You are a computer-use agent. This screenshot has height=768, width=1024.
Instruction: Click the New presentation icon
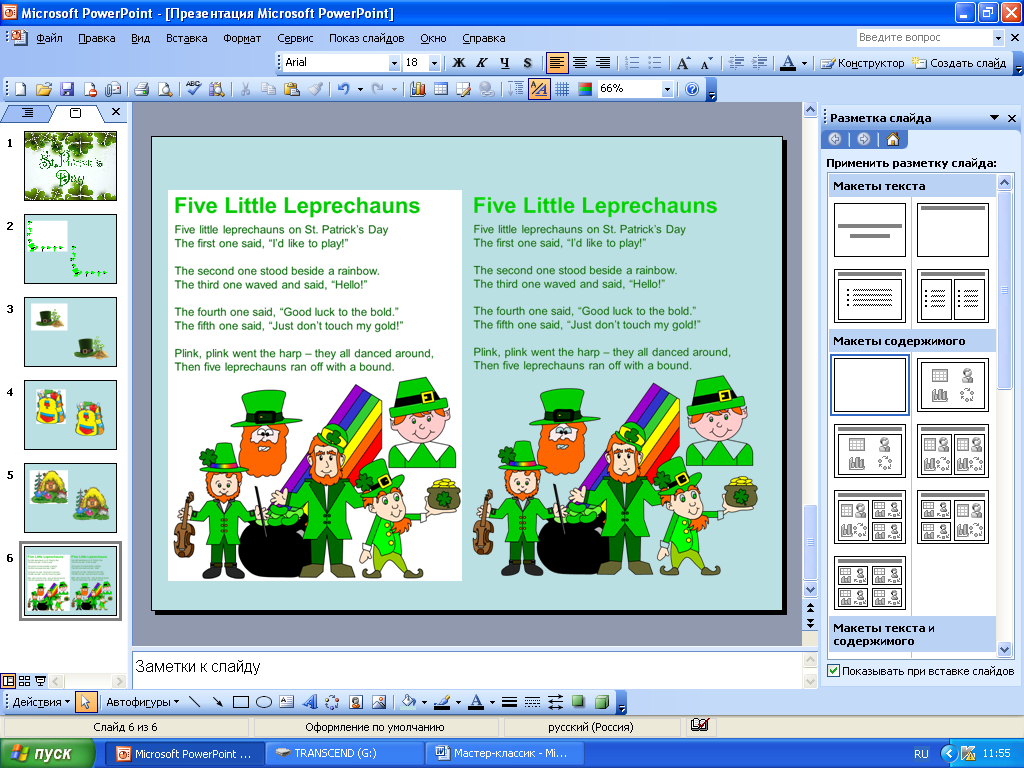coord(20,89)
